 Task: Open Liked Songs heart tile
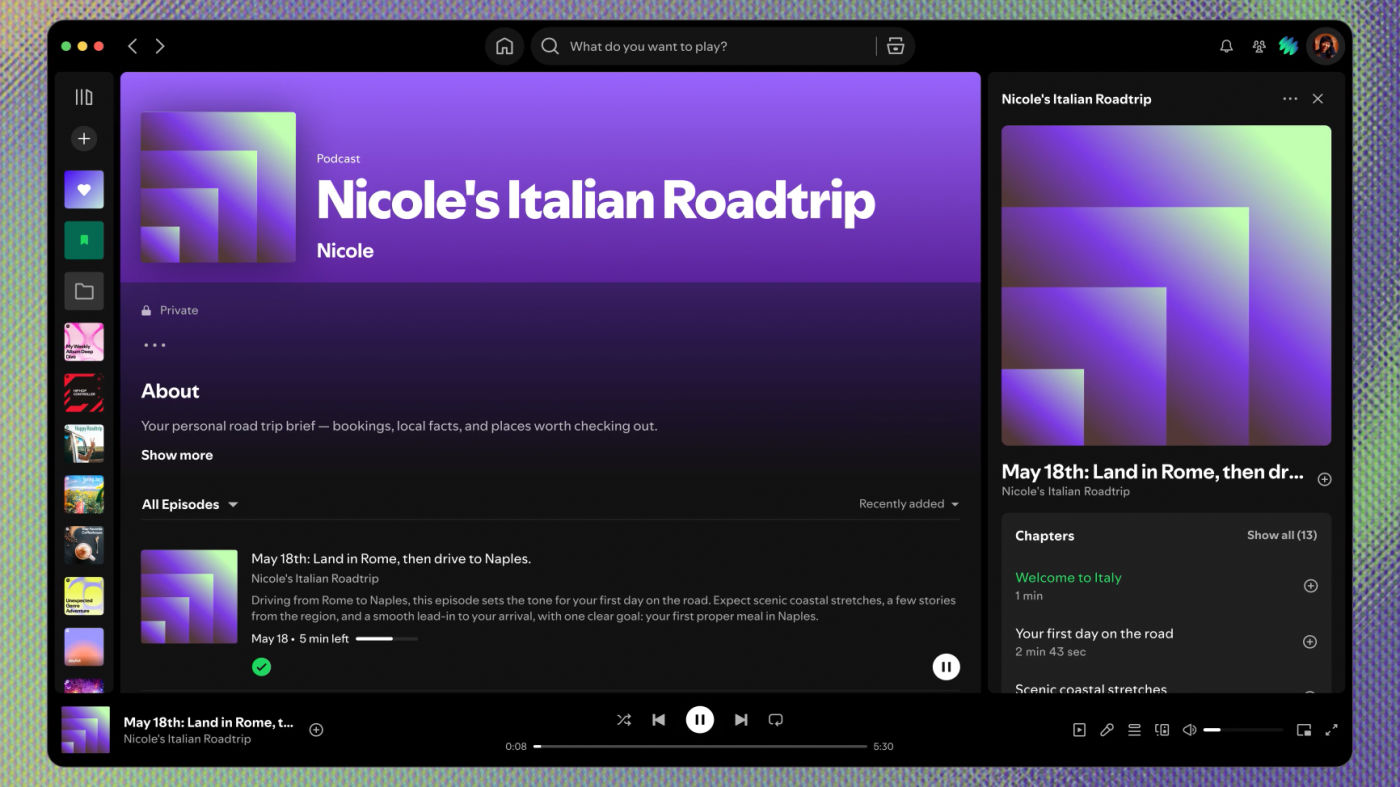[x=84, y=189]
